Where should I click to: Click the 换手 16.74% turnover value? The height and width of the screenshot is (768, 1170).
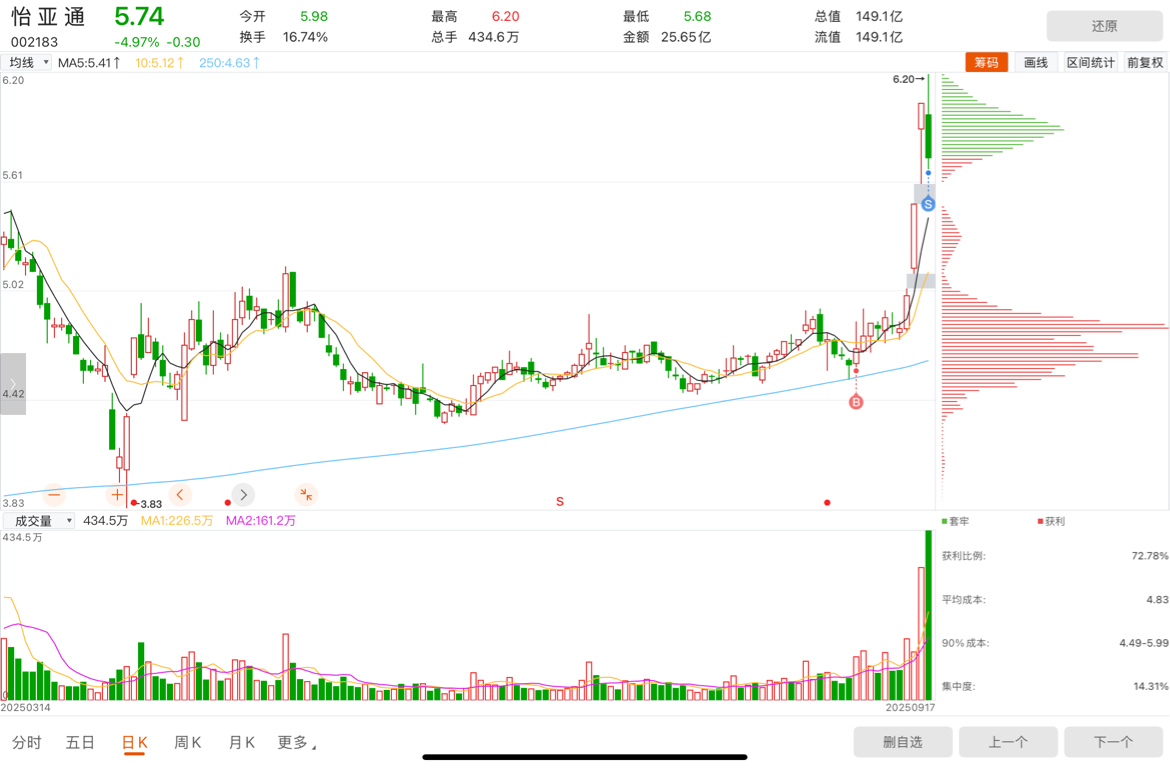305,37
